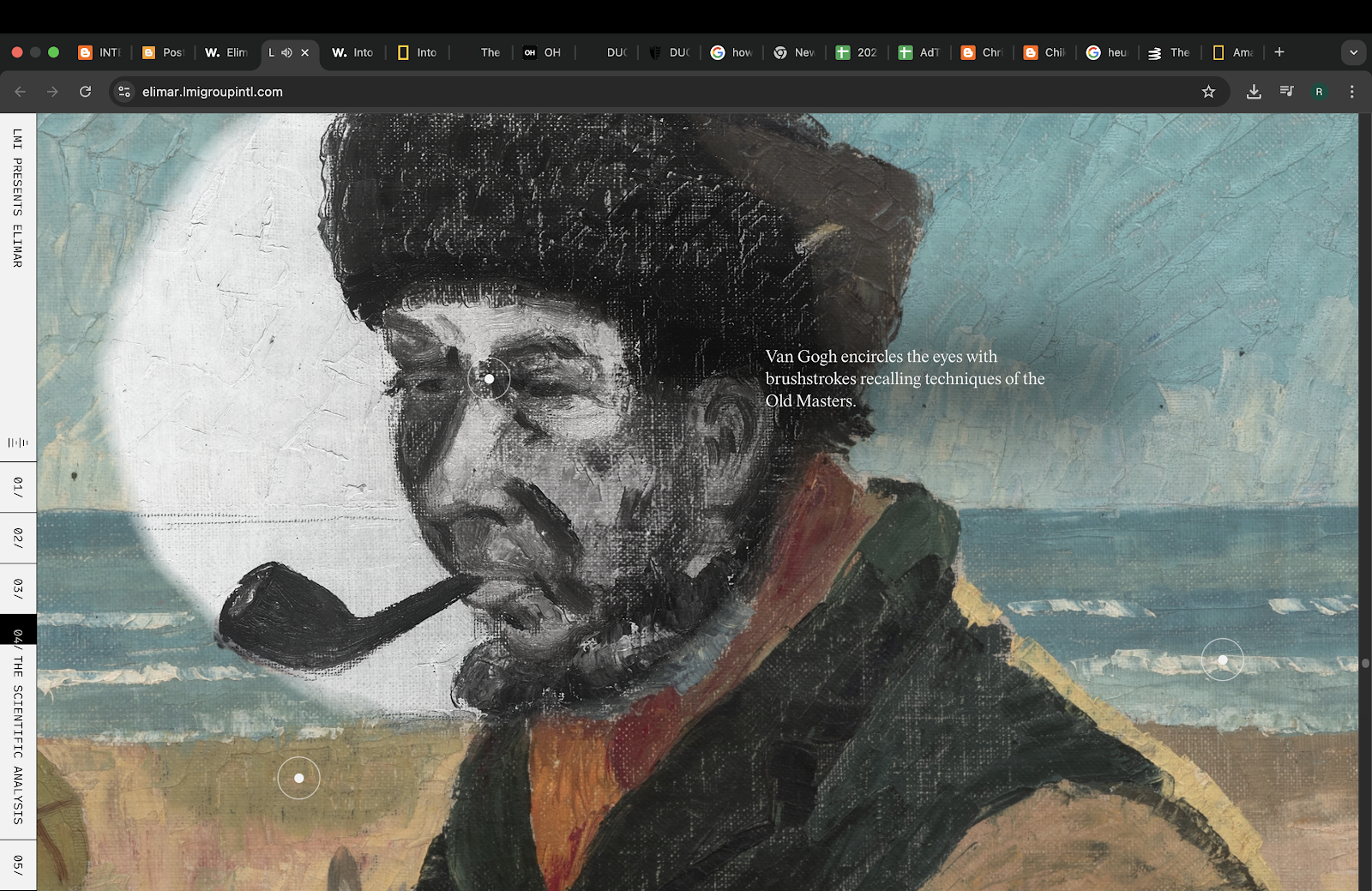Open the Chrome three-dot menu

point(1352,92)
